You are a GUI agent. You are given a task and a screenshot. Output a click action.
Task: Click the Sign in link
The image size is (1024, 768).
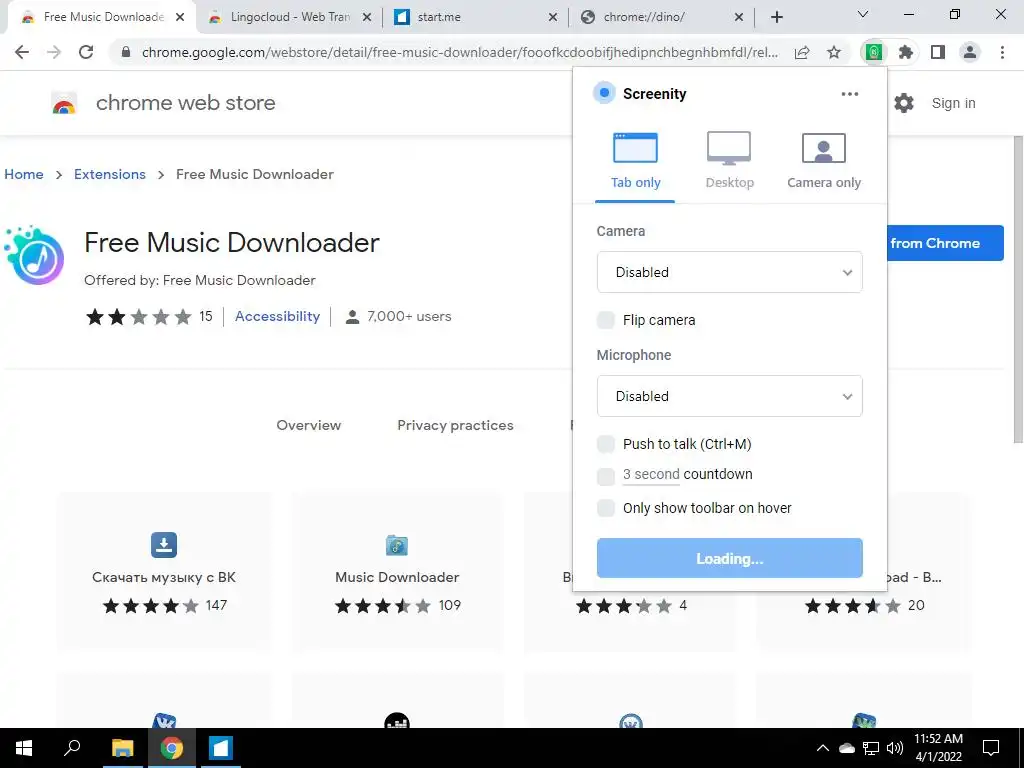tap(953, 103)
